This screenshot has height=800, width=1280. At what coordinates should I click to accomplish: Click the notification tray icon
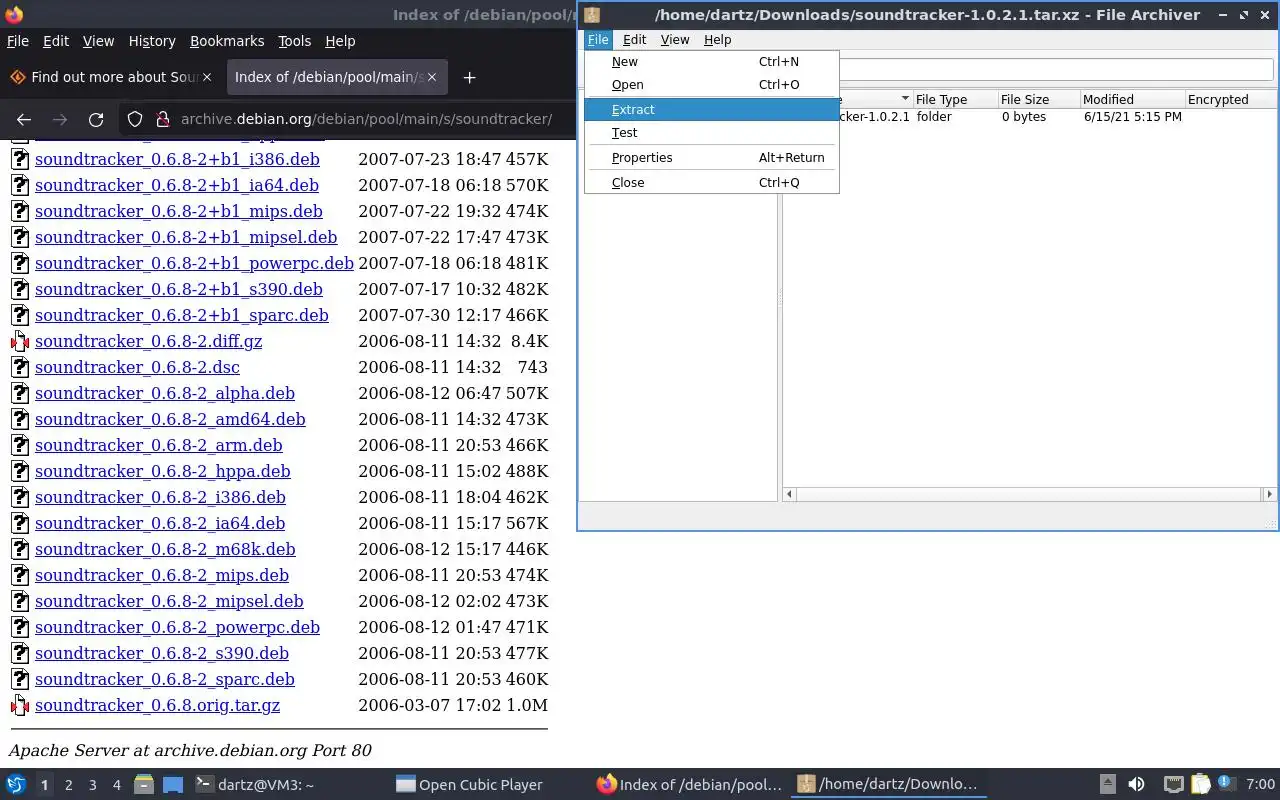click(x=1226, y=784)
